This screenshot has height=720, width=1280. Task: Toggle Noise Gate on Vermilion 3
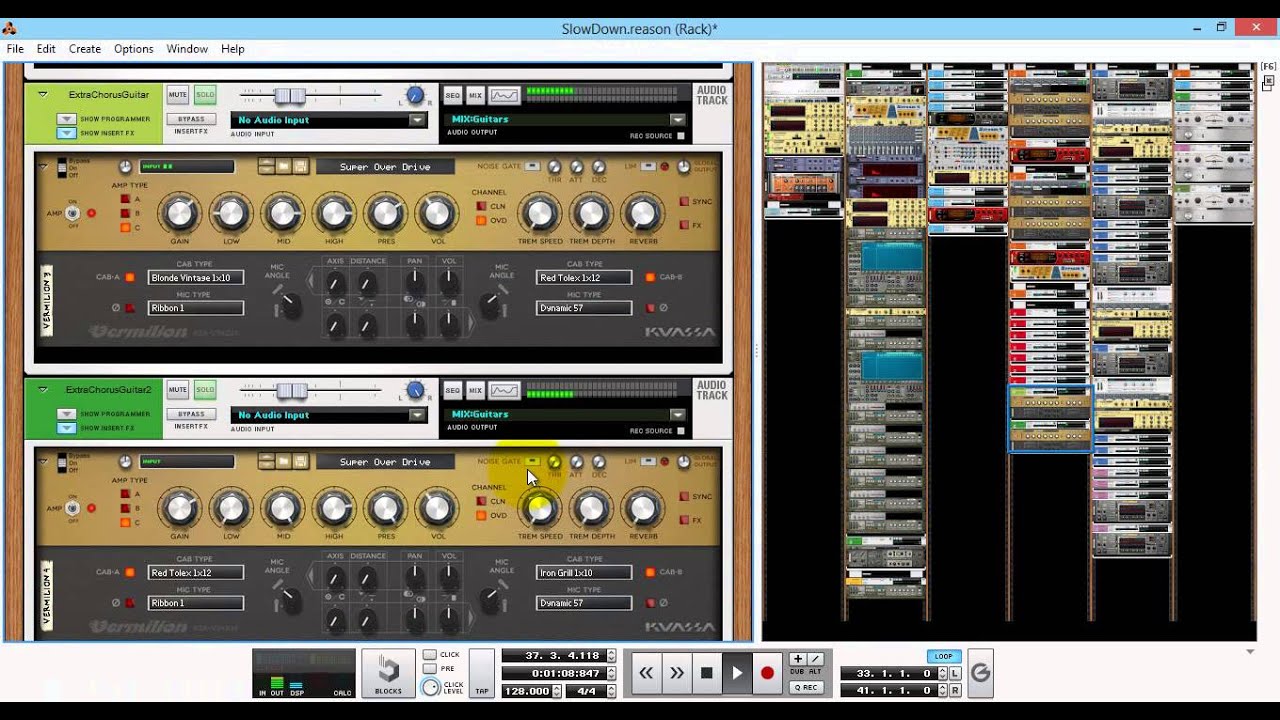[532, 166]
